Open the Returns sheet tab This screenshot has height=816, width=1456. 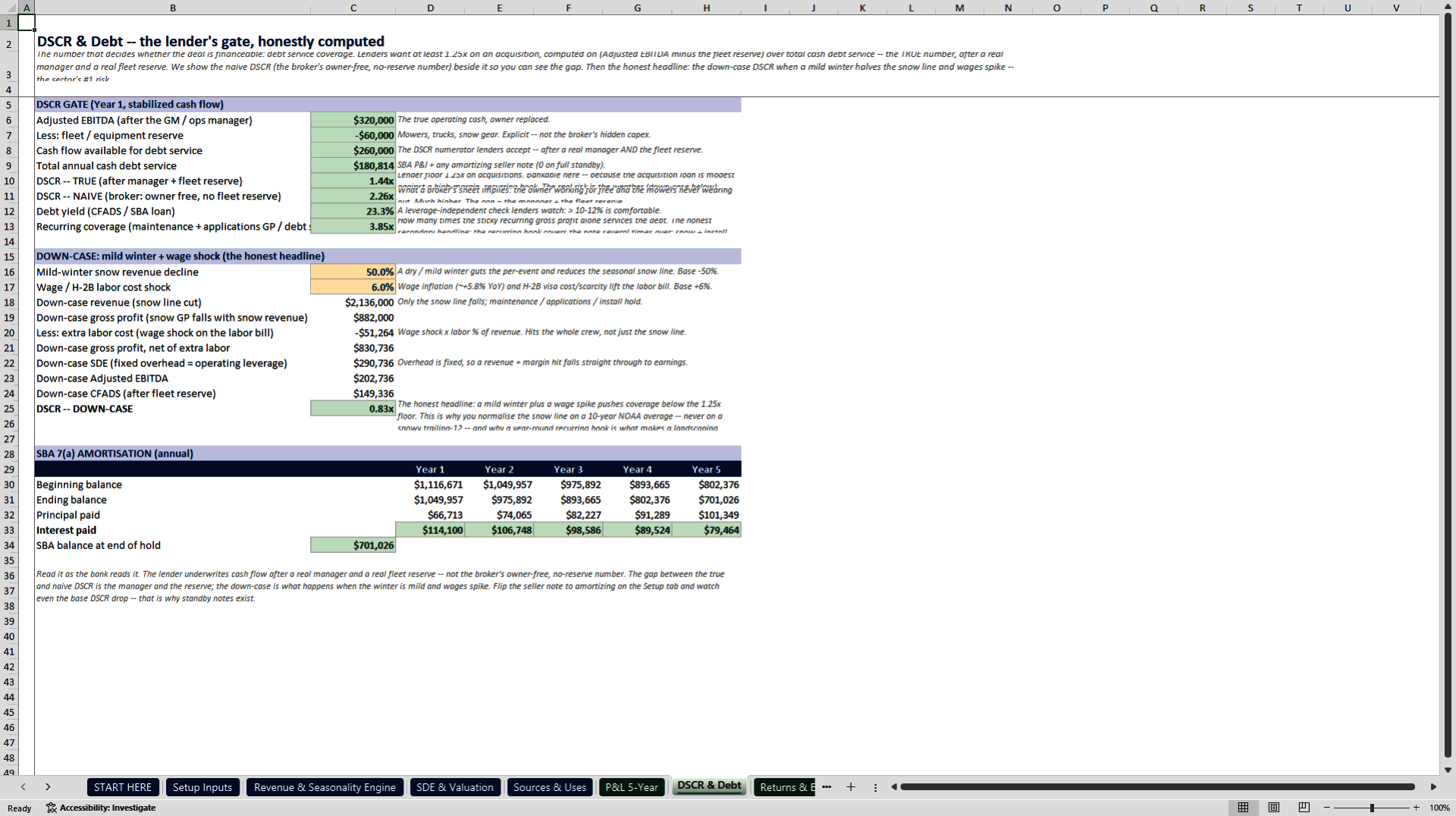click(784, 787)
